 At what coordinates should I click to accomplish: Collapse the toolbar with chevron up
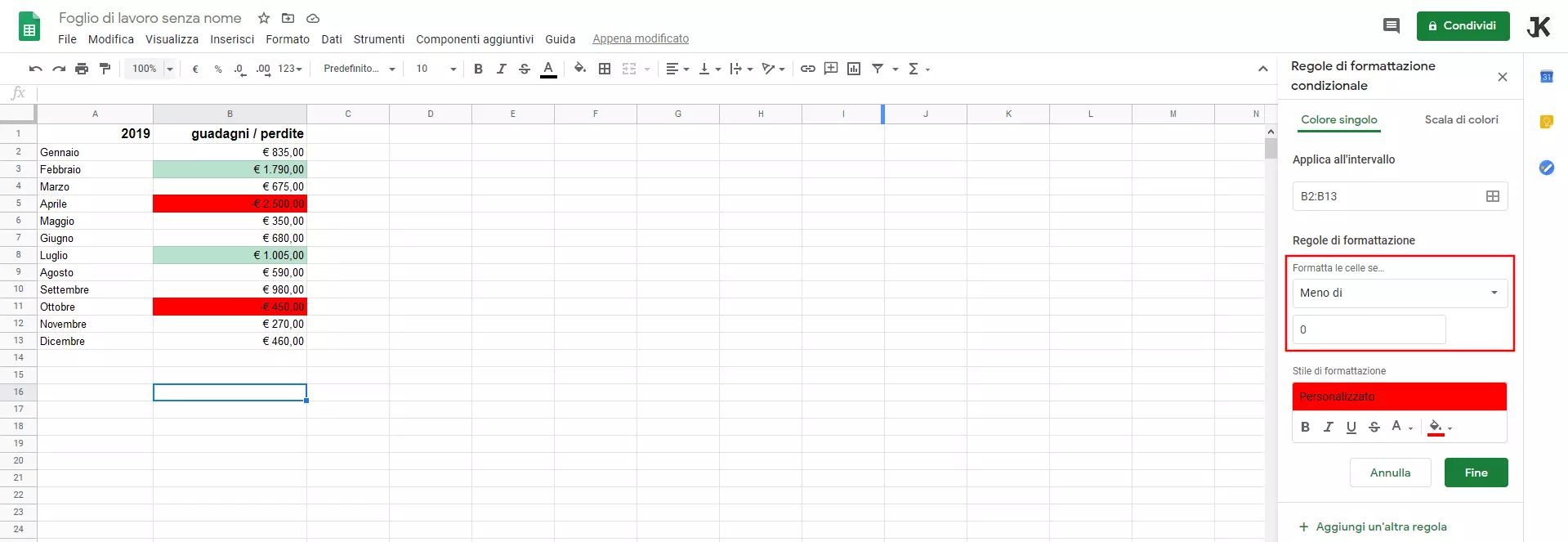click(1262, 69)
